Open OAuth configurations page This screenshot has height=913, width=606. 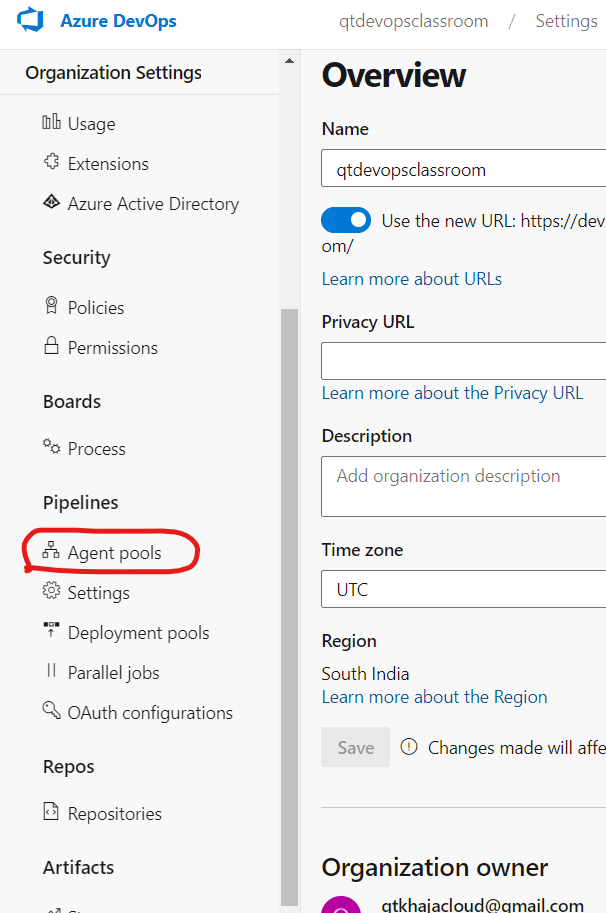(x=150, y=713)
